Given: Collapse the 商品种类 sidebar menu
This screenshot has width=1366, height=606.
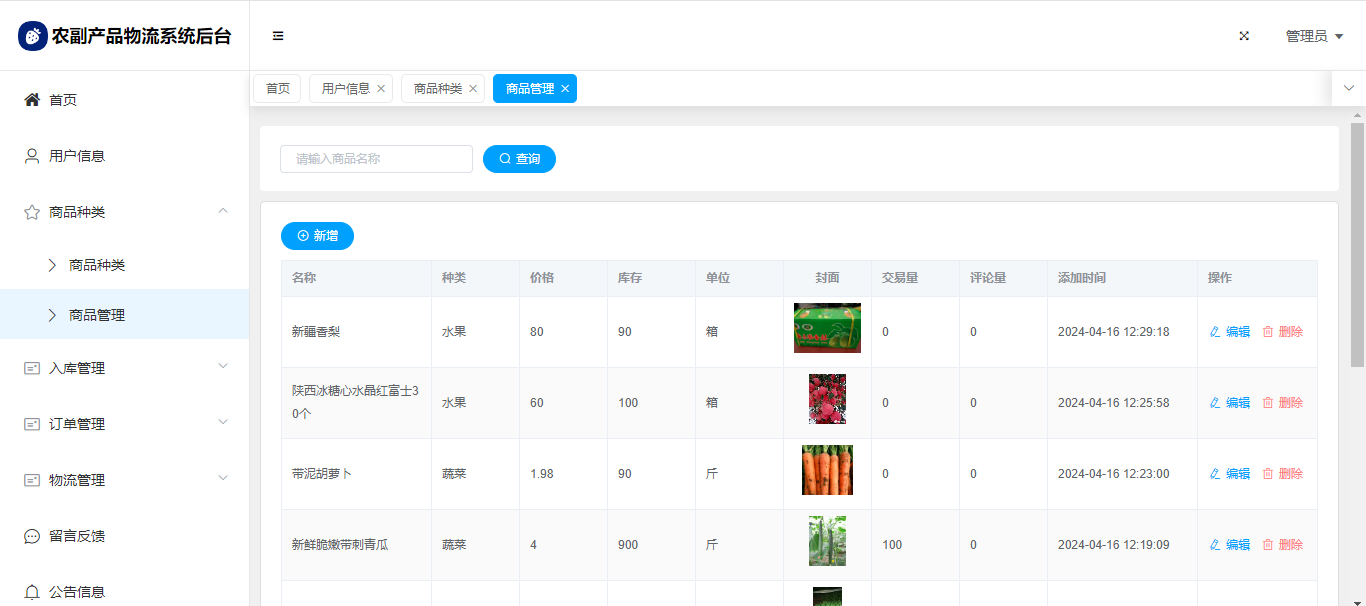Looking at the screenshot, I should [223, 211].
